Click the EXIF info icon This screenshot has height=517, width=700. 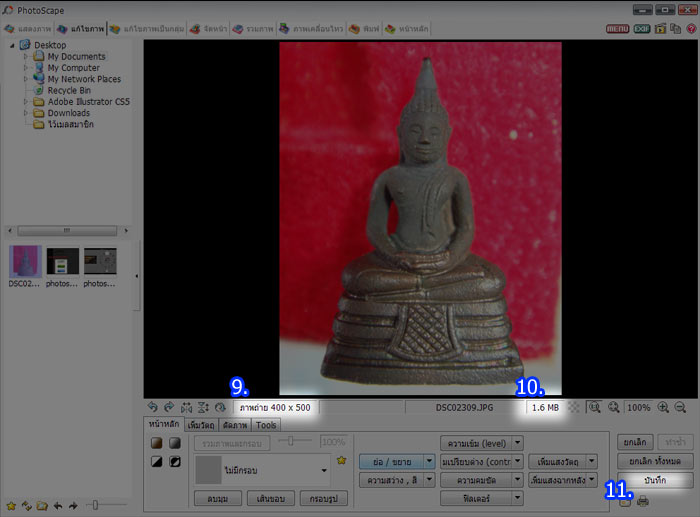tap(642, 29)
